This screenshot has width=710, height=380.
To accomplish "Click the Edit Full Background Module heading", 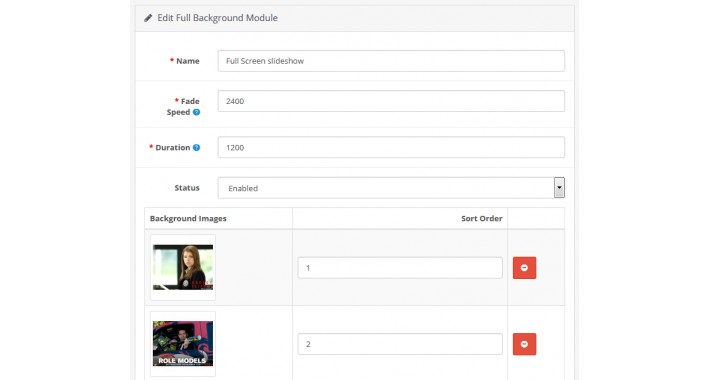I will pos(217,18).
